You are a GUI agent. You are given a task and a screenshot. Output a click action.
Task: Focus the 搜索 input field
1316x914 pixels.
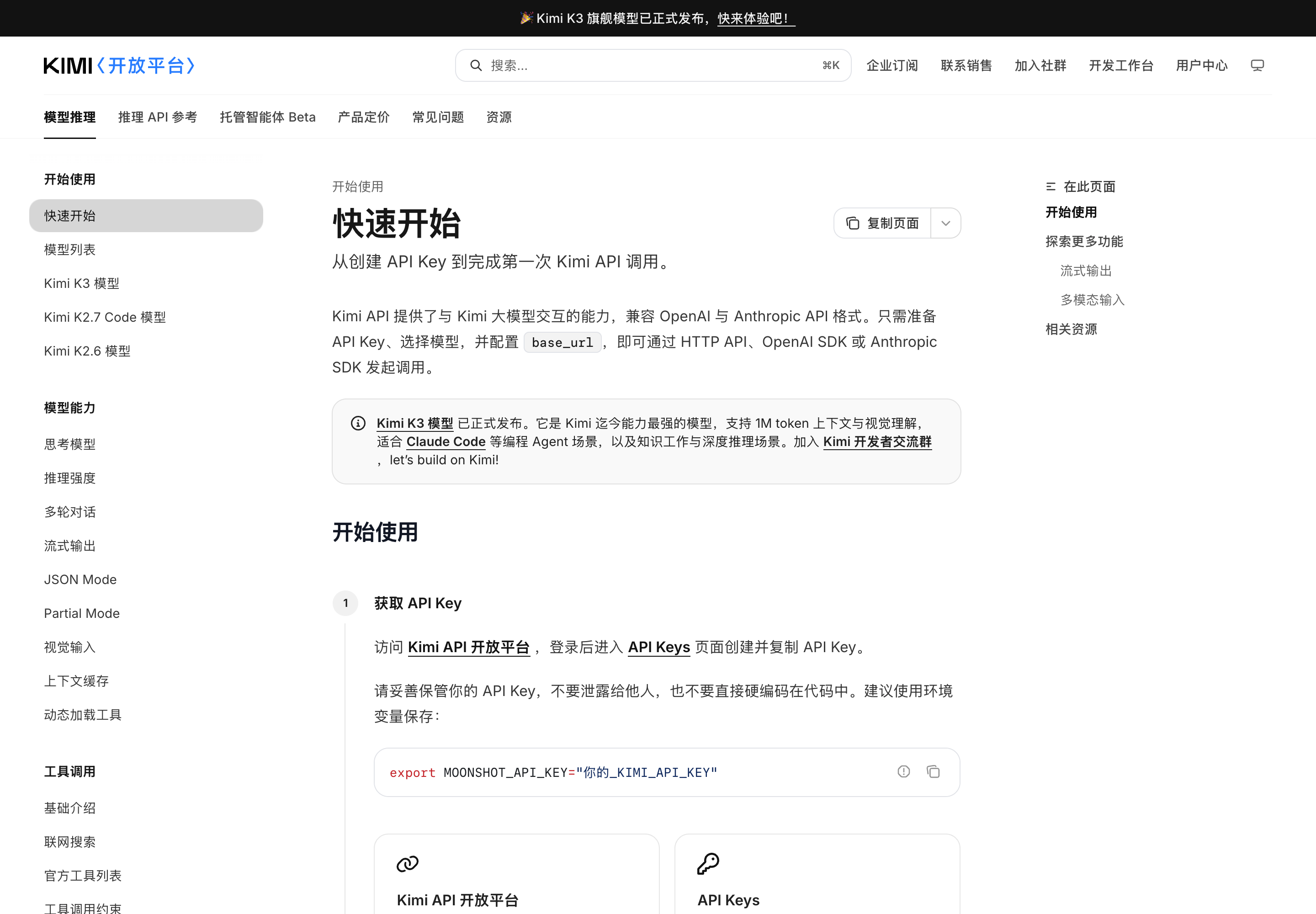click(653, 65)
